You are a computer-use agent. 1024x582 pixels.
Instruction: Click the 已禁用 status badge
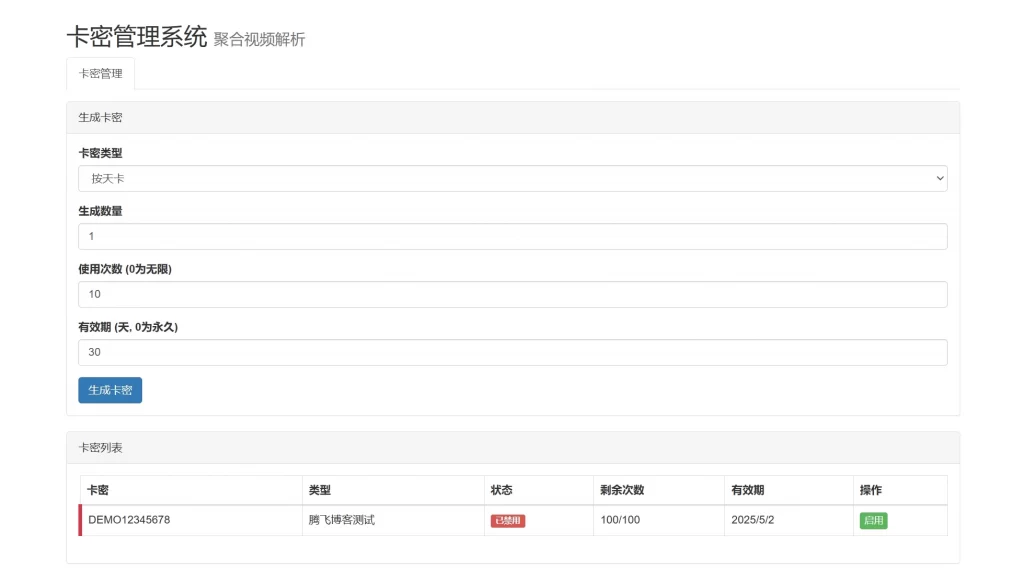pos(506,520)
